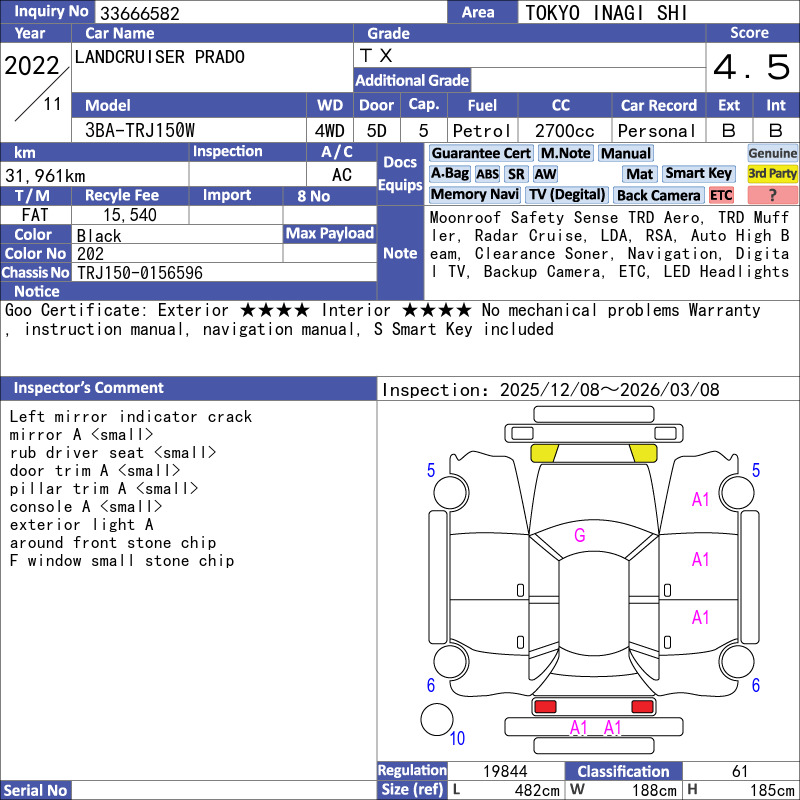Select the Genuine label
This screenshot has width=800, height=800.
point(772,153)
